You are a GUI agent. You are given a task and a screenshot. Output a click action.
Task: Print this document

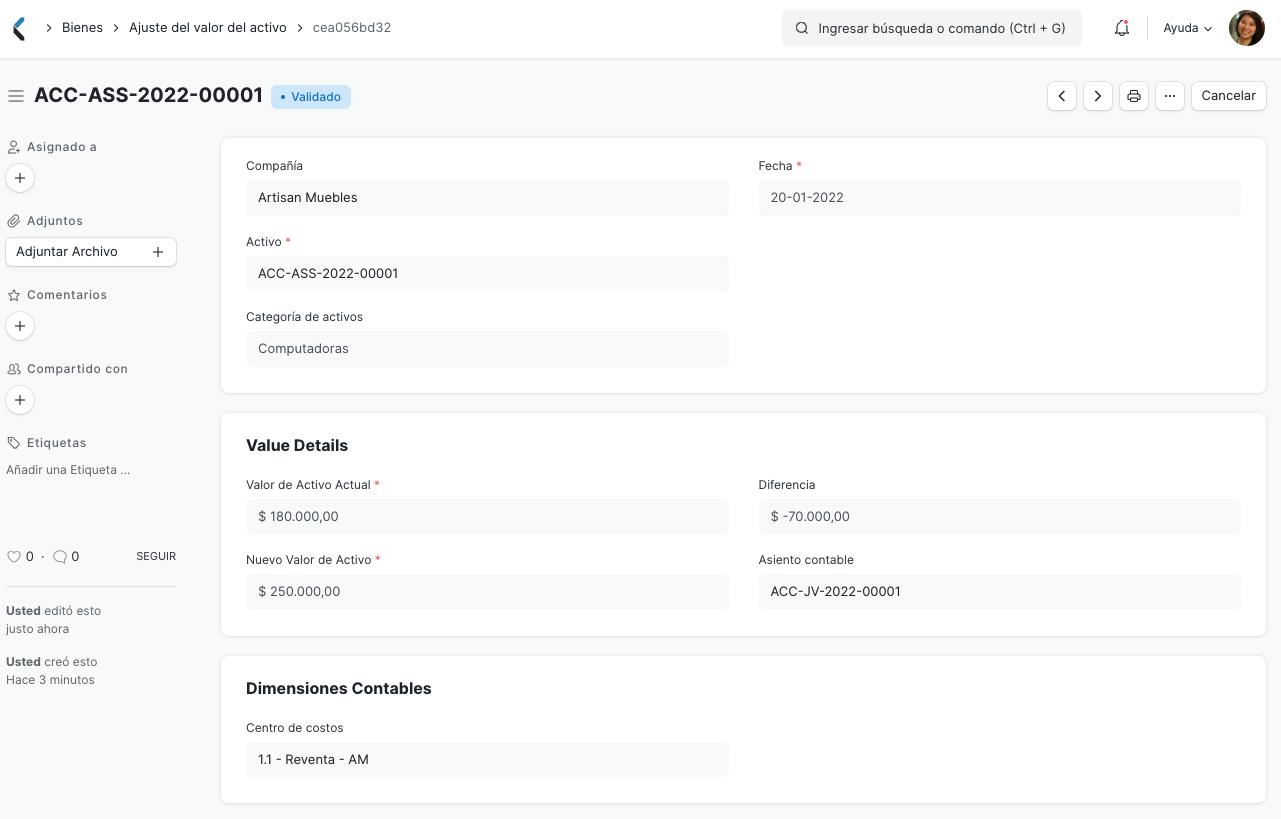(1134, 96)
